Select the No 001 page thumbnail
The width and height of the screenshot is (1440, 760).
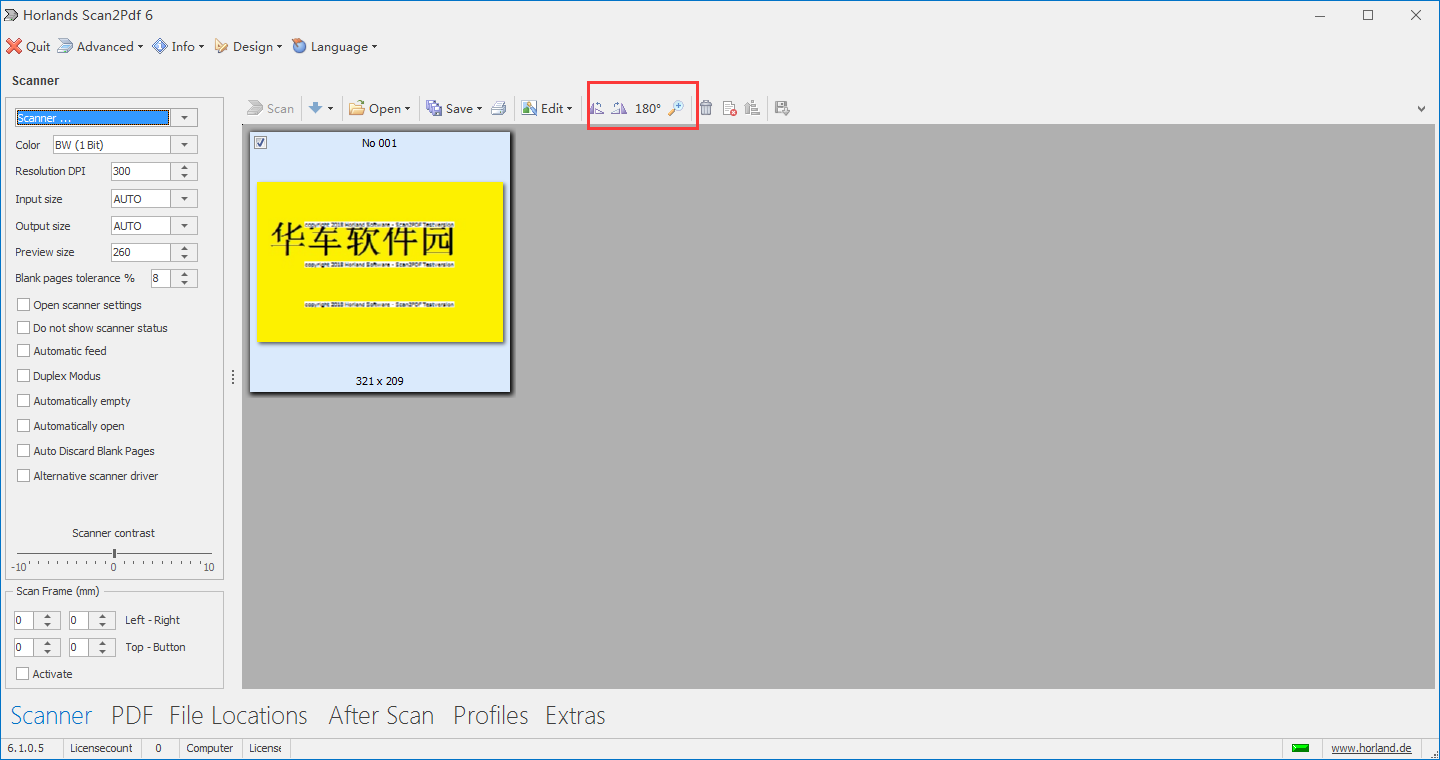[x=380, y=262]
